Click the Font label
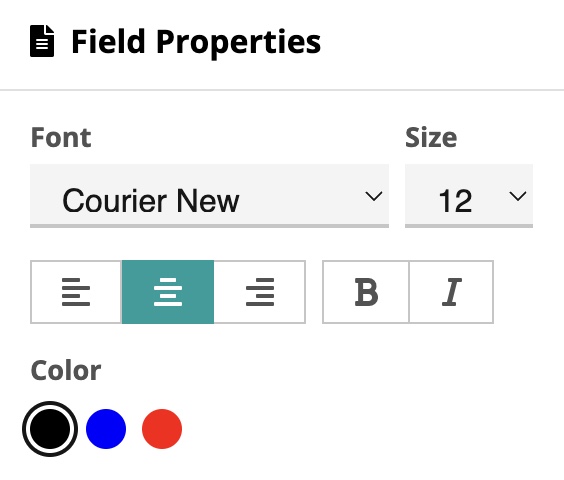This screenshot has height=480, width=564. coord(61,137)
